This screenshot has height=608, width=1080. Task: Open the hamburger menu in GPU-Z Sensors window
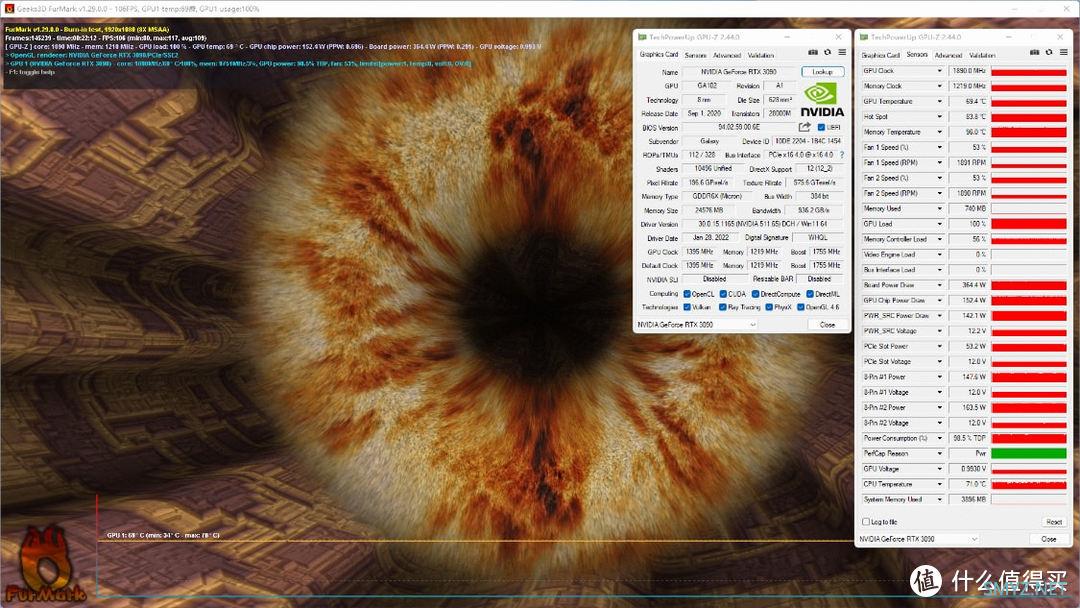click(x=1063, y=52)
